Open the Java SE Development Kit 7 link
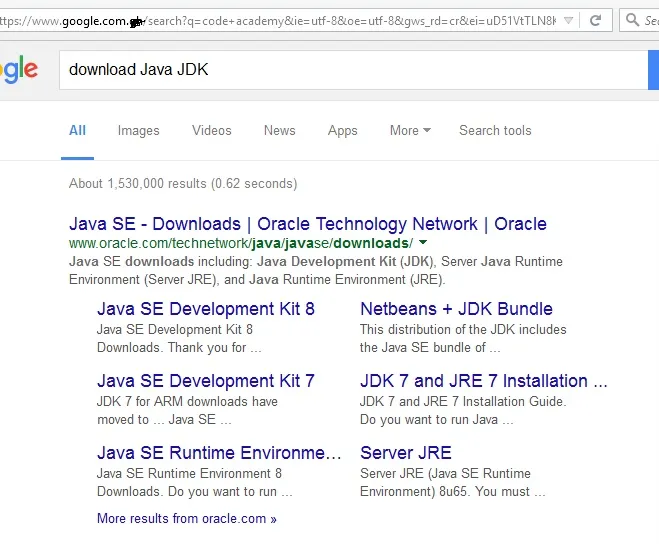The width and height of the screenshot is (659, 544). tap(206, 381)
